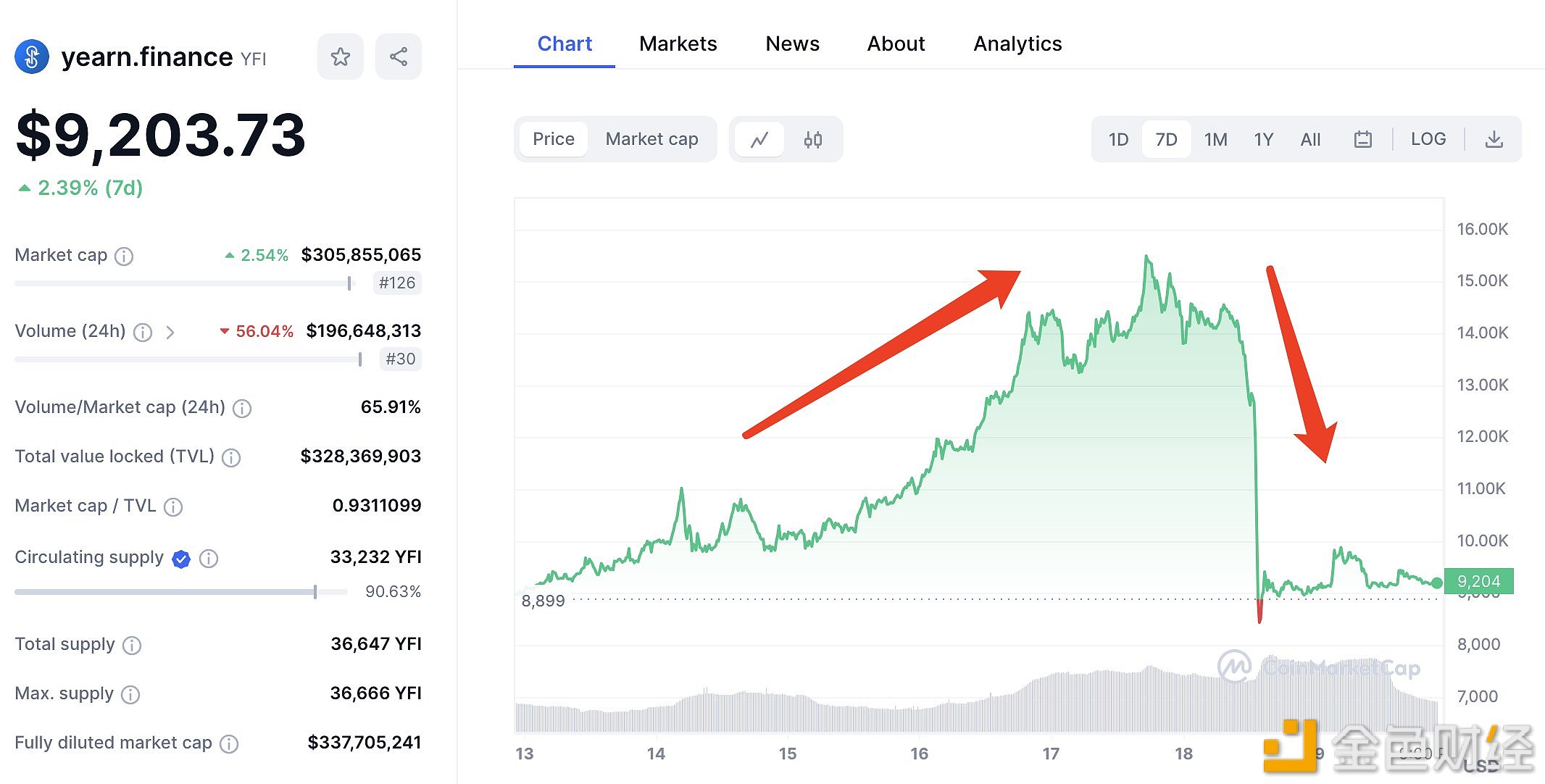
Task: Click the share icon button
Action: 398,57
